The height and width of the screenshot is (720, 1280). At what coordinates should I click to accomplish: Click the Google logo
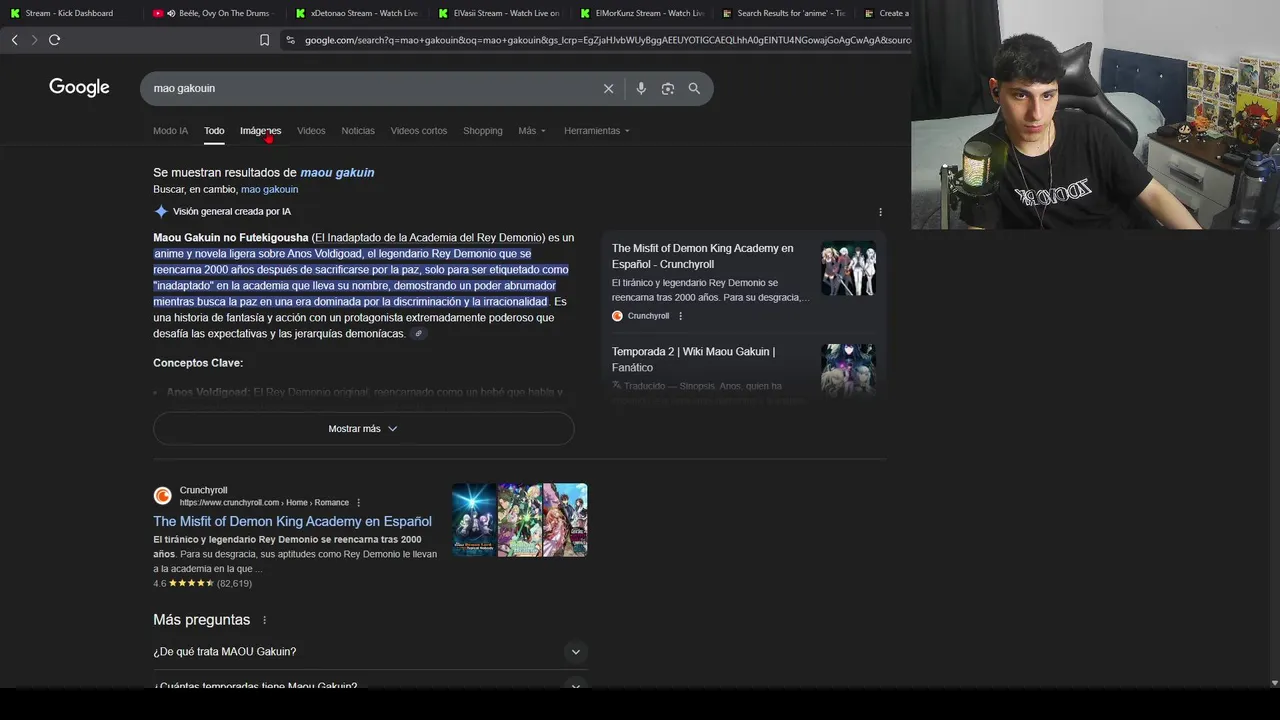[79, 88]
